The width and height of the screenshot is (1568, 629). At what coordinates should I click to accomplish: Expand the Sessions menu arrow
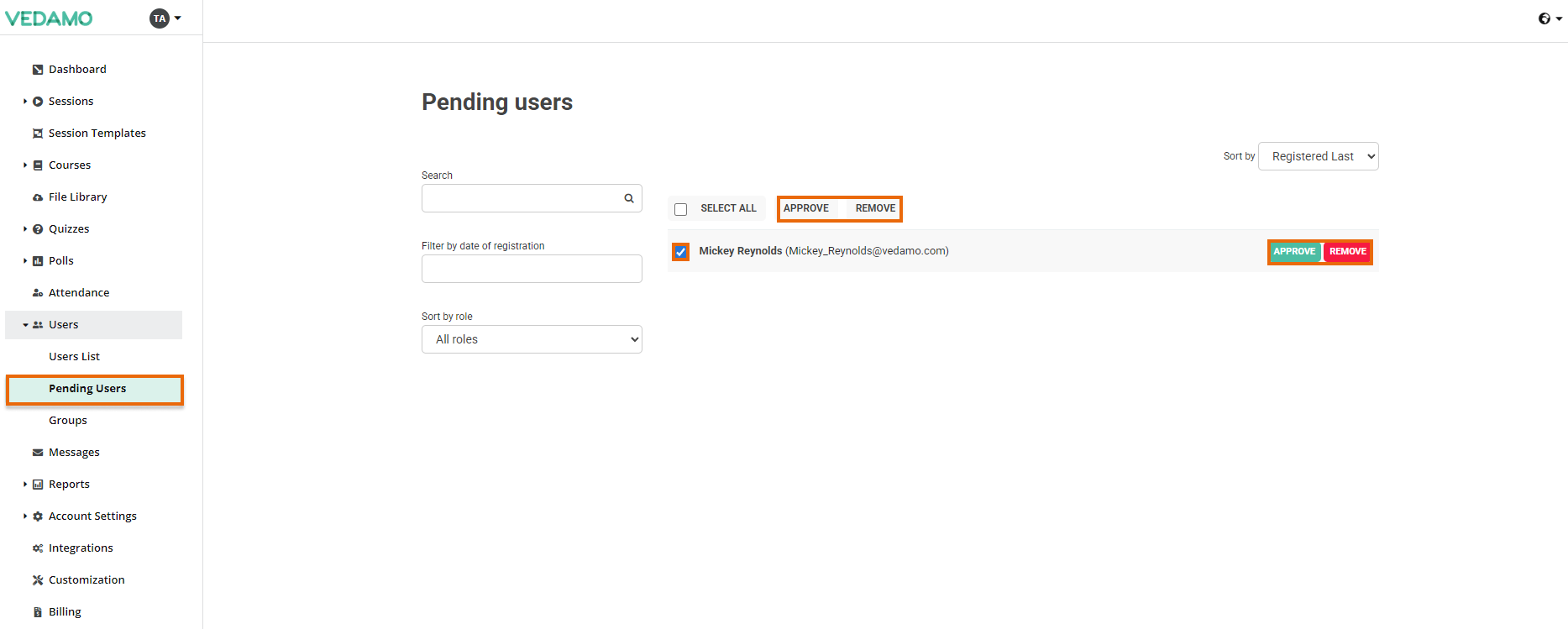click(25, 102)
